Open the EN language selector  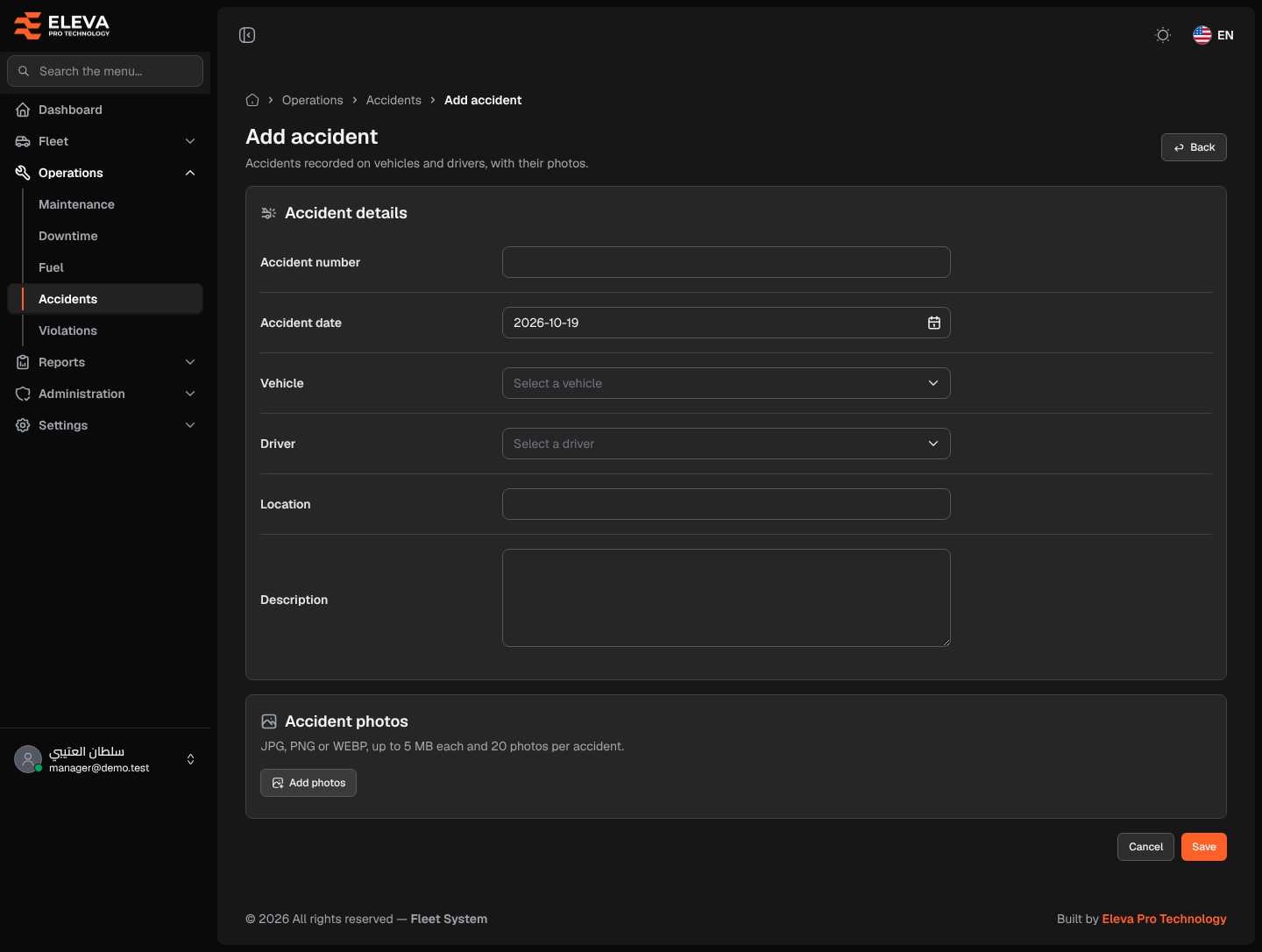click(1214, 35)
